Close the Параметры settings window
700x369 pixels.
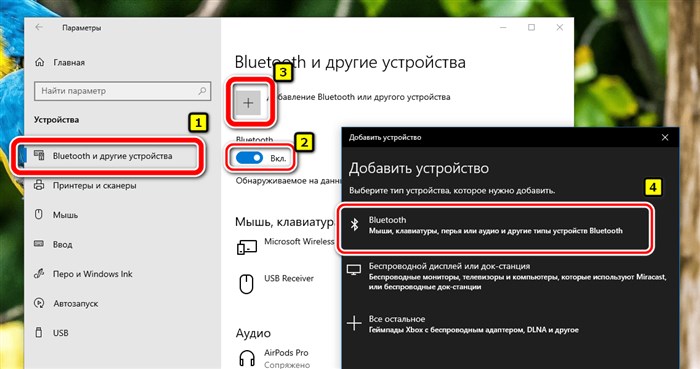click(x=560, y=27)
